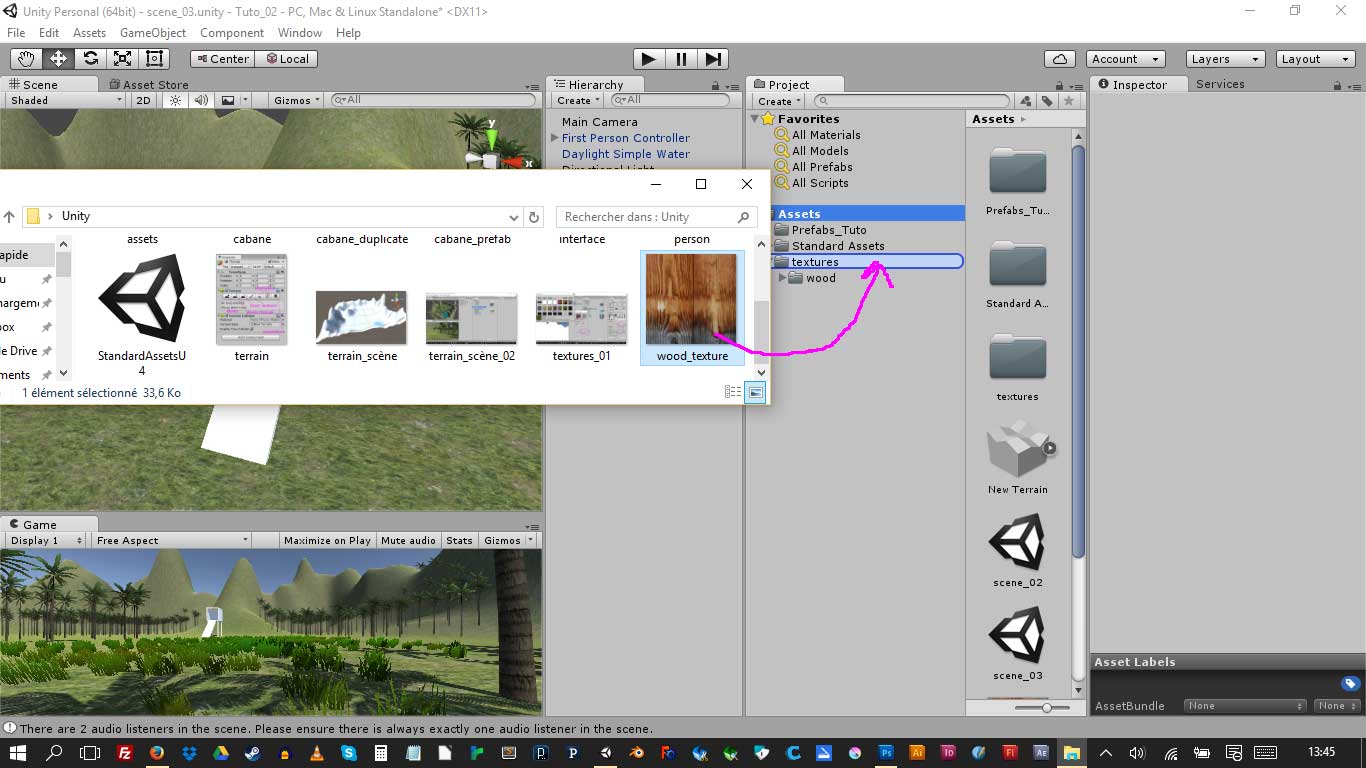
Task: Select the Hand tool in toolbar
Action: 26,59
